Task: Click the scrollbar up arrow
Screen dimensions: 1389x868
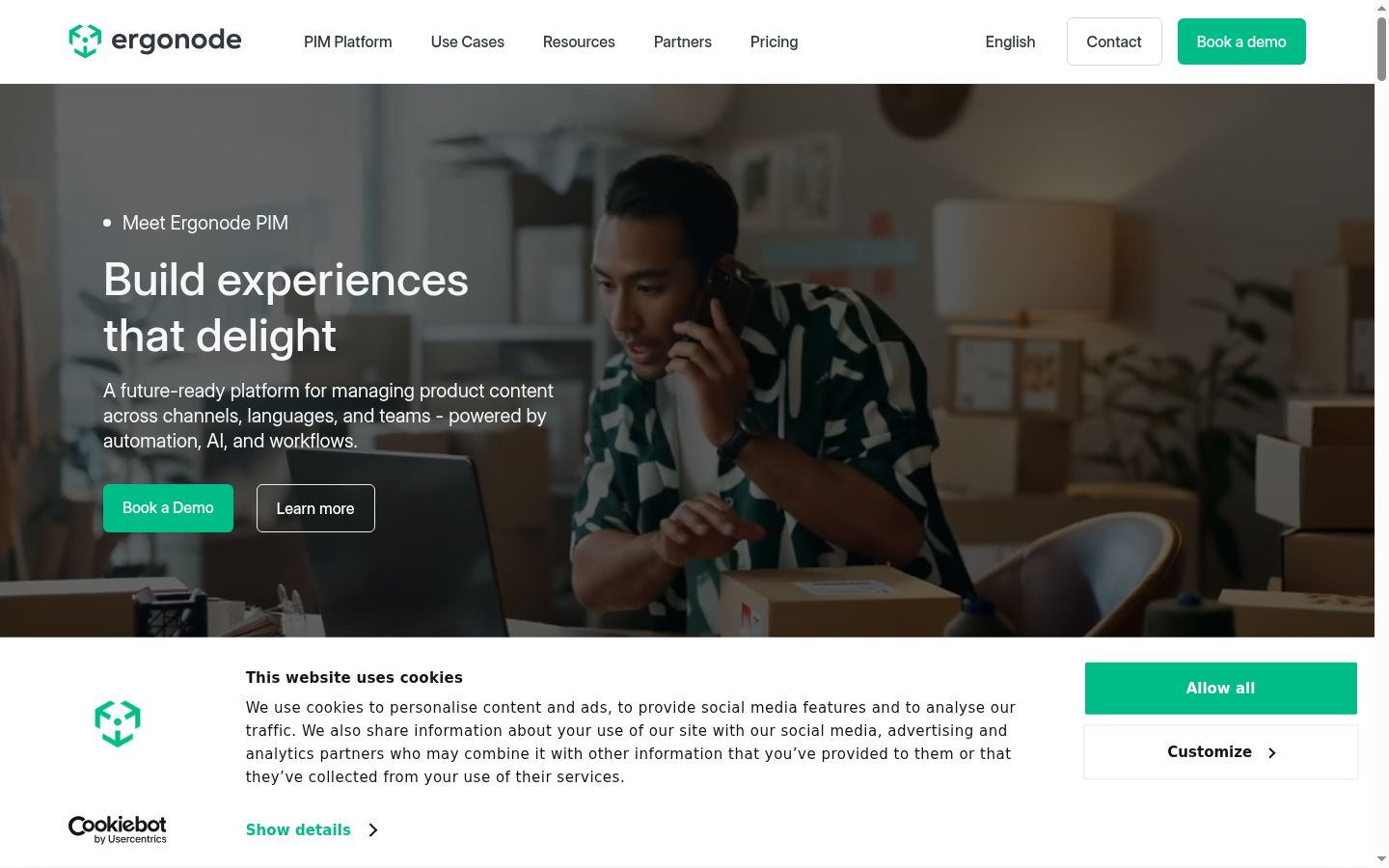Action: (x=1381, y=8)
